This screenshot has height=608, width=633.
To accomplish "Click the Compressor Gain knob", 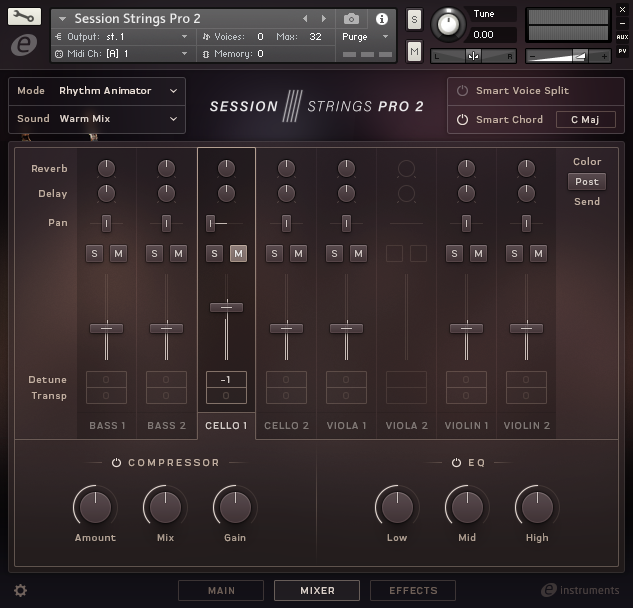I will click(235, 507).
